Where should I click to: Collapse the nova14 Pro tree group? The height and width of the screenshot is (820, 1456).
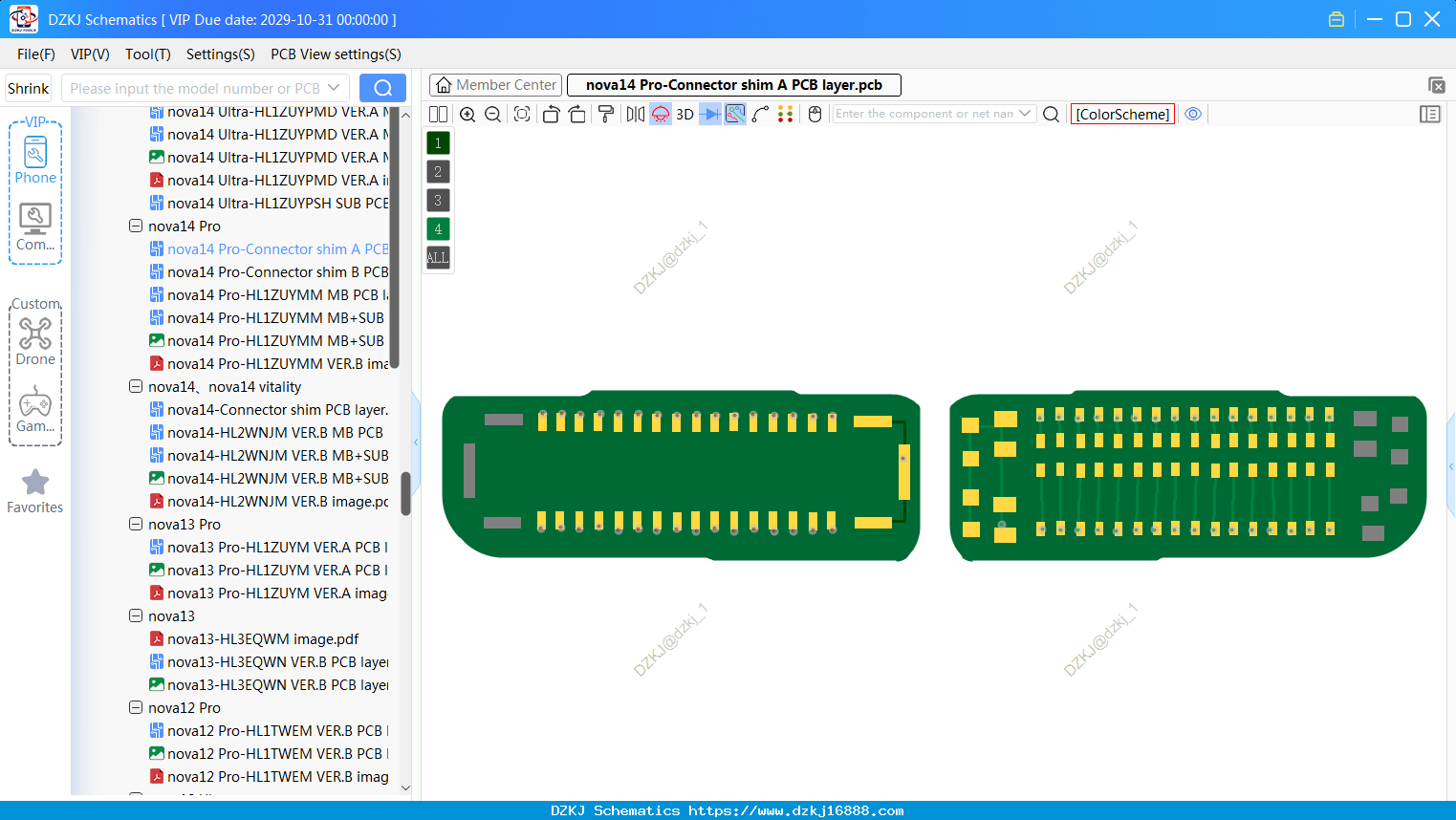pyautogui.click(x=136, y=227)
